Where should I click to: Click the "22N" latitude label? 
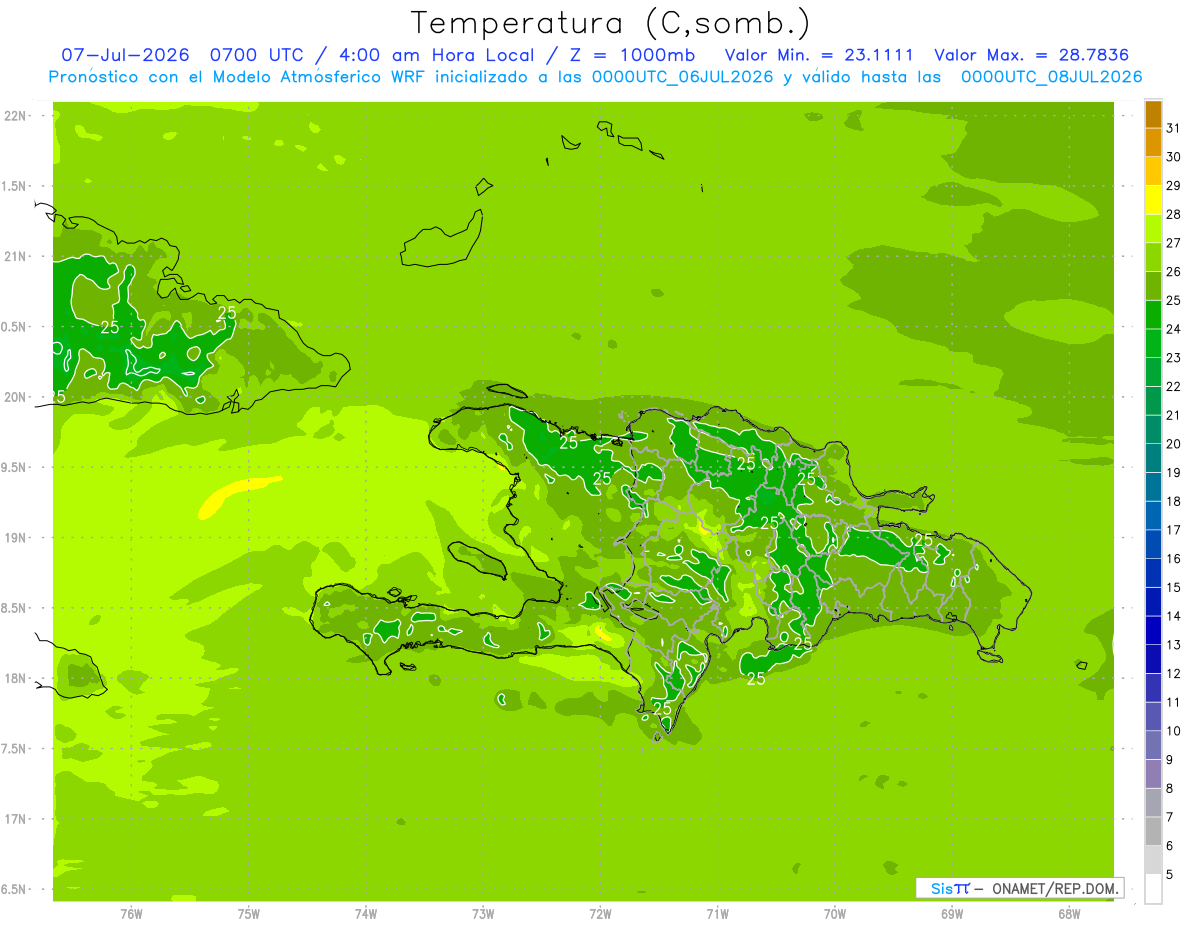click(x=16, y=116)
